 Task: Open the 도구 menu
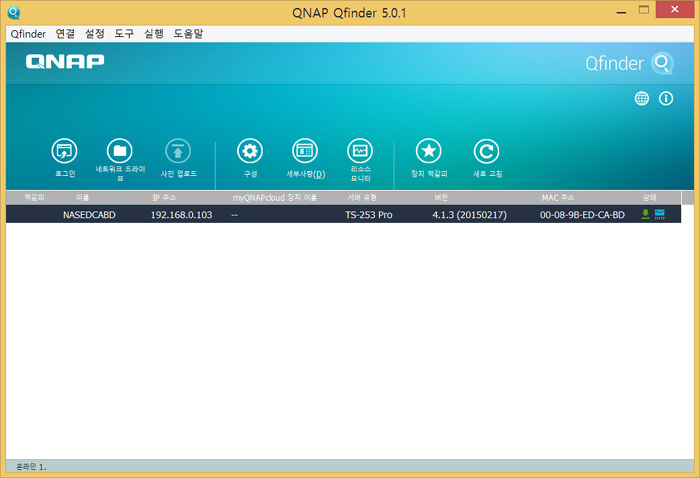click(124, 33)
